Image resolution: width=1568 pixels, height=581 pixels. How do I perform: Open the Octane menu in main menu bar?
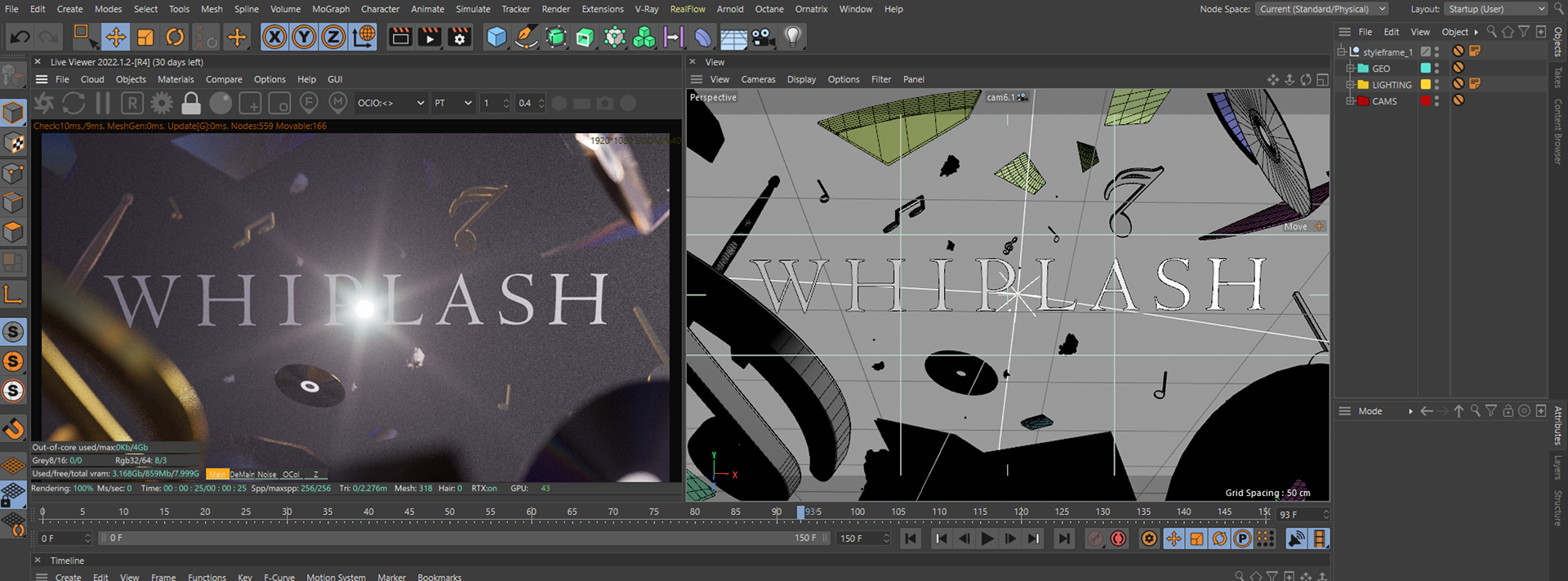point(768,9)
